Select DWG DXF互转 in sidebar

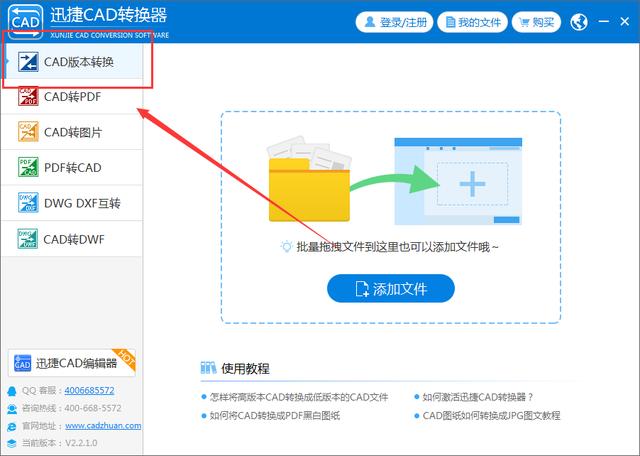click(x=72, y=203)
